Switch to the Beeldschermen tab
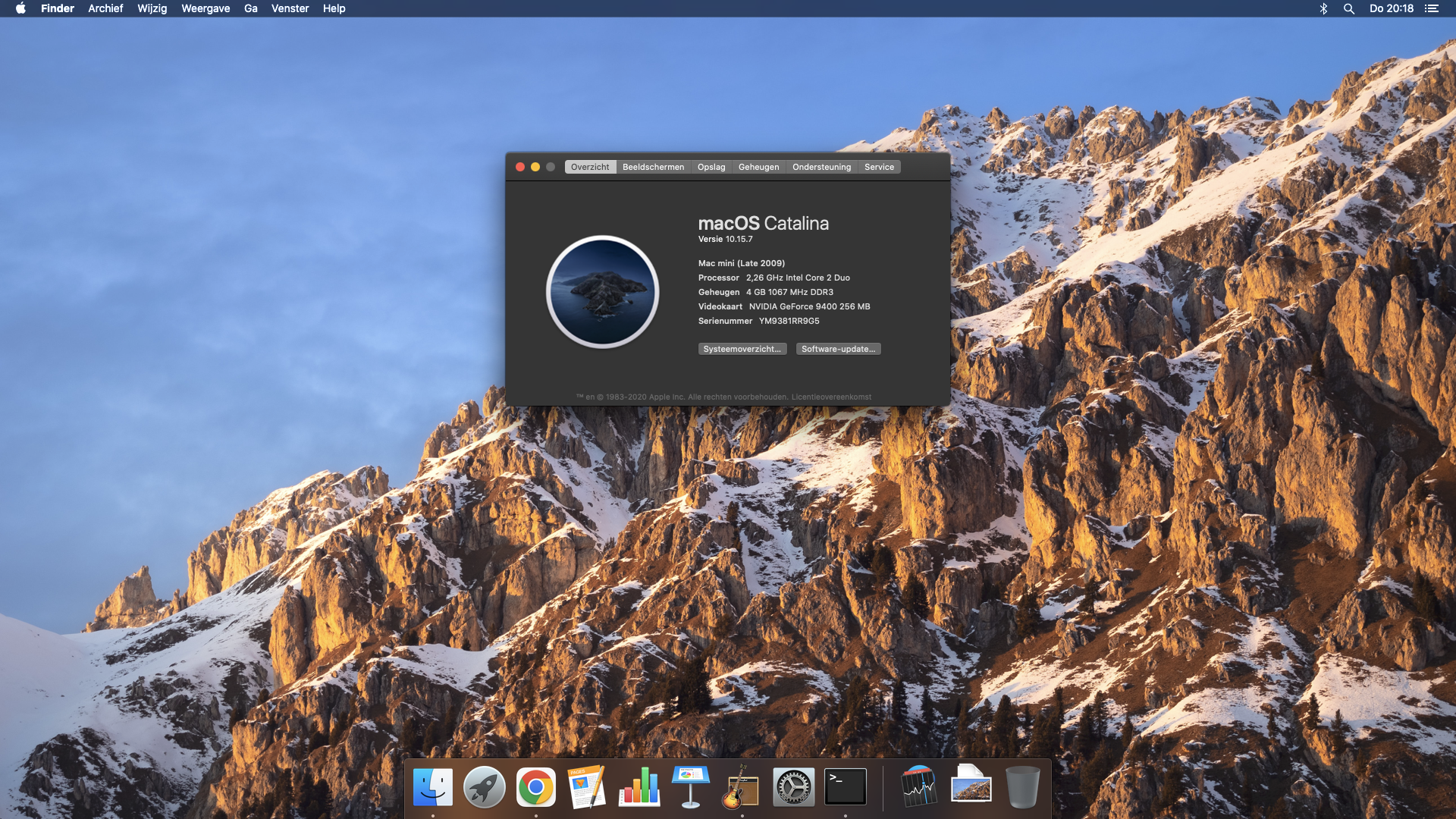 [653, 167]
